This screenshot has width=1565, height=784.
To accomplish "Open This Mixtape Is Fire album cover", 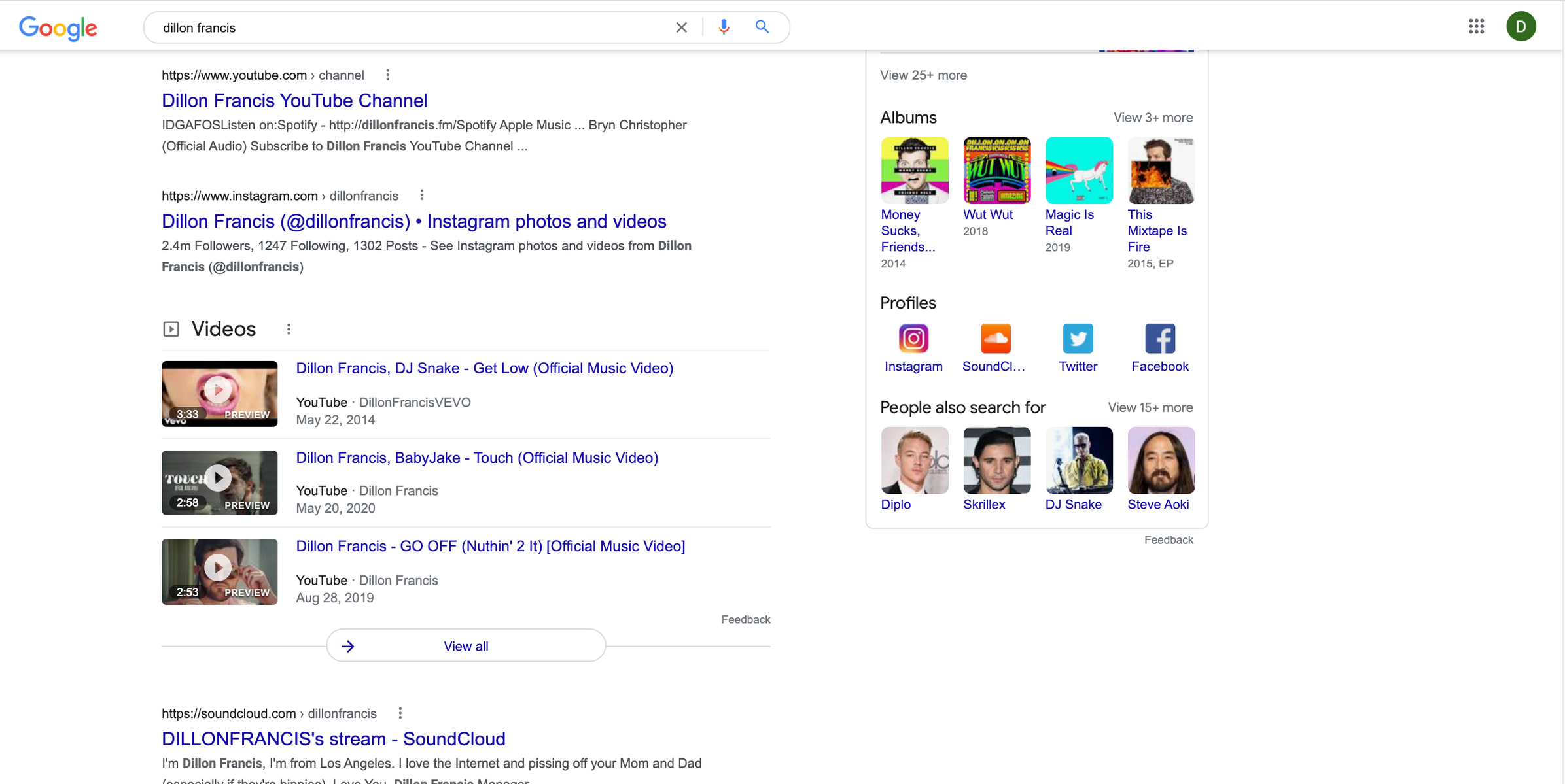I will [x=1161, y=170].
